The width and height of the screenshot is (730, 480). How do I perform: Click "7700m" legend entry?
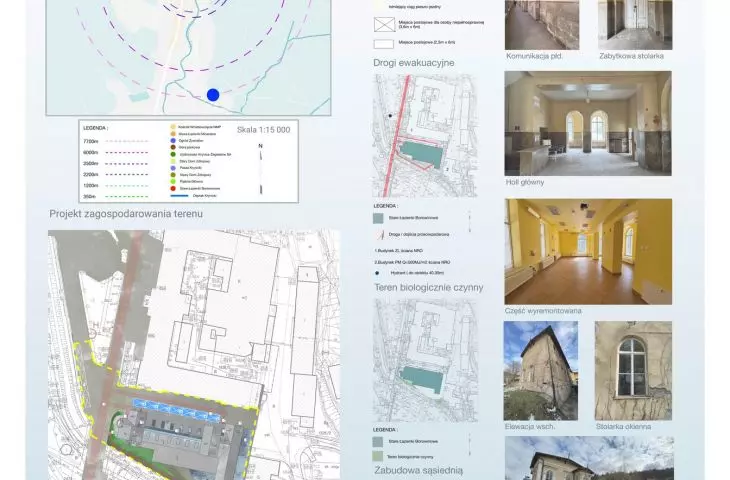click(x=91, y=141)
